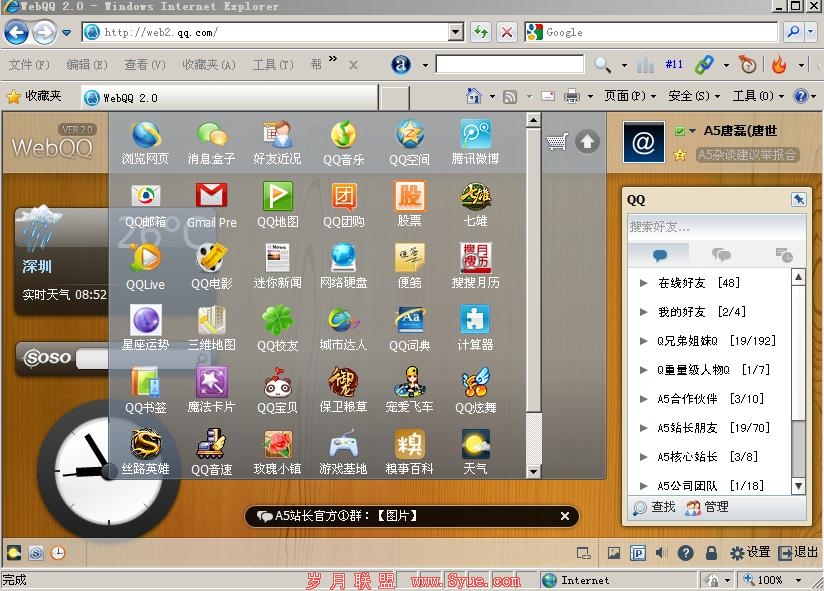
Task: Expand the A5站长朋友 [19/70] group
Action: click(x=643, y=428)
